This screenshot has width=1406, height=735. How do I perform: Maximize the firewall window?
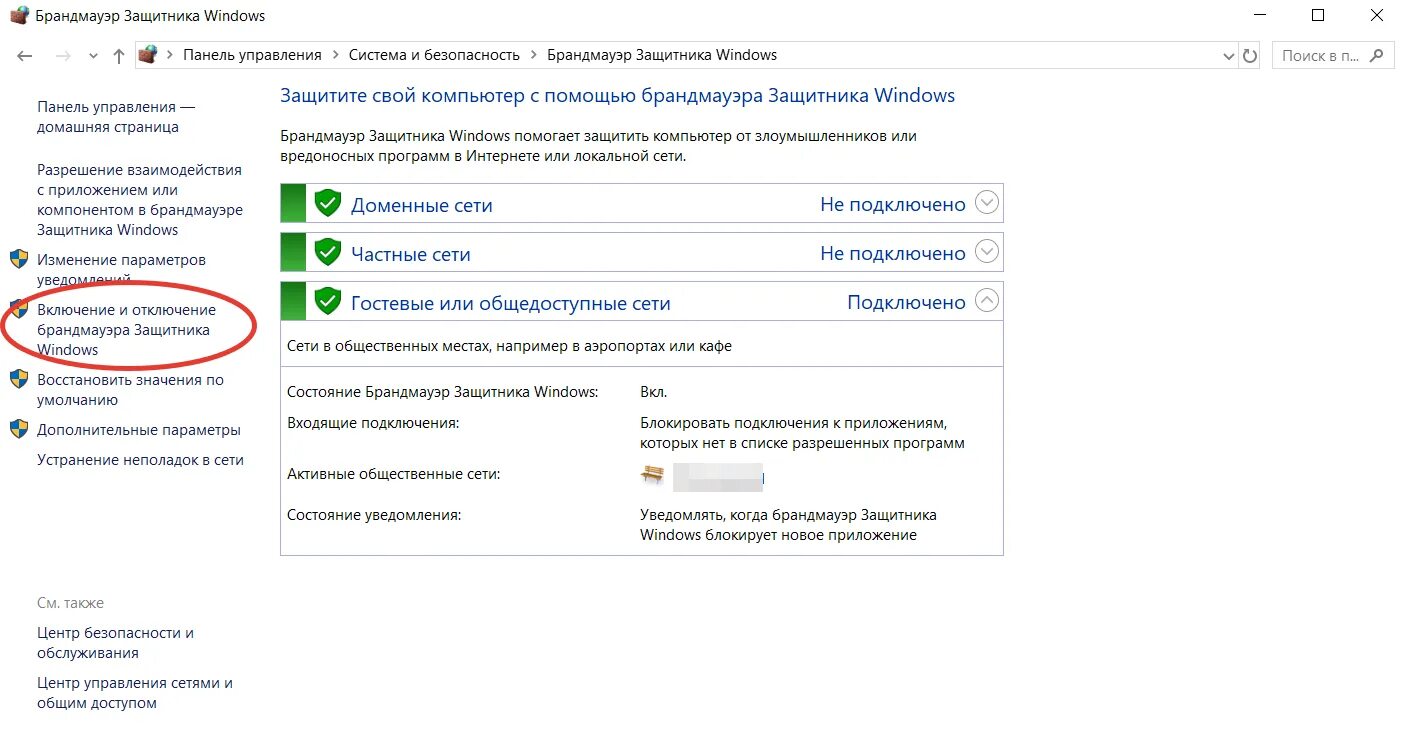(x=1318, y=16)
